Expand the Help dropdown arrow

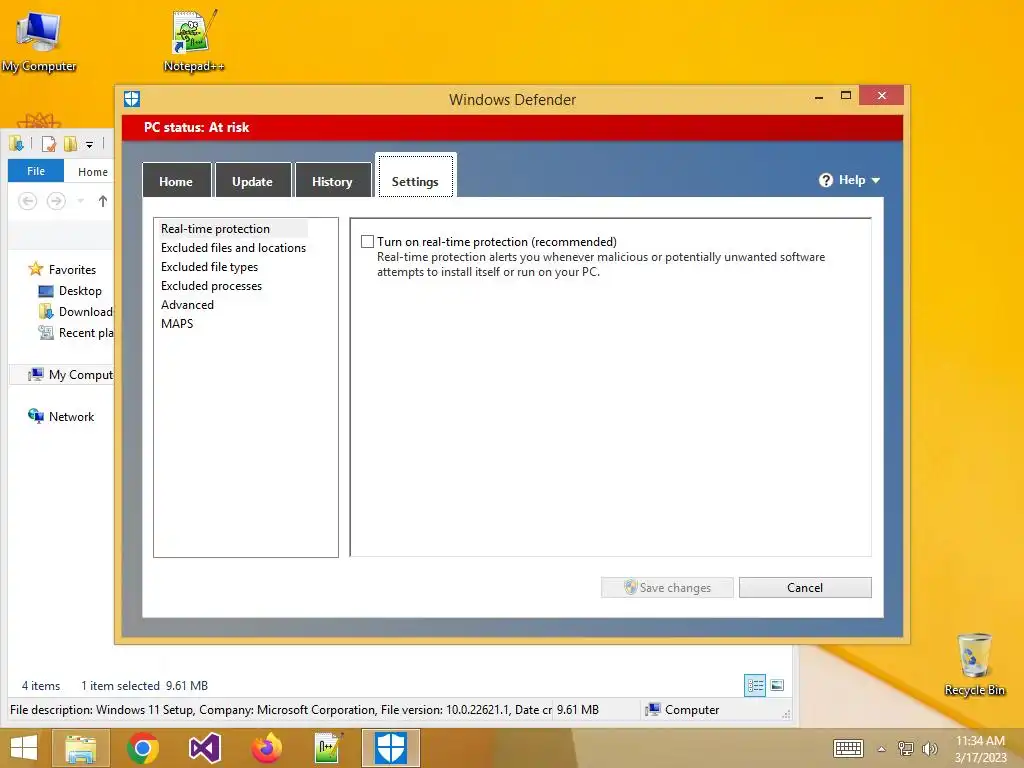click(x=876, y=181)
